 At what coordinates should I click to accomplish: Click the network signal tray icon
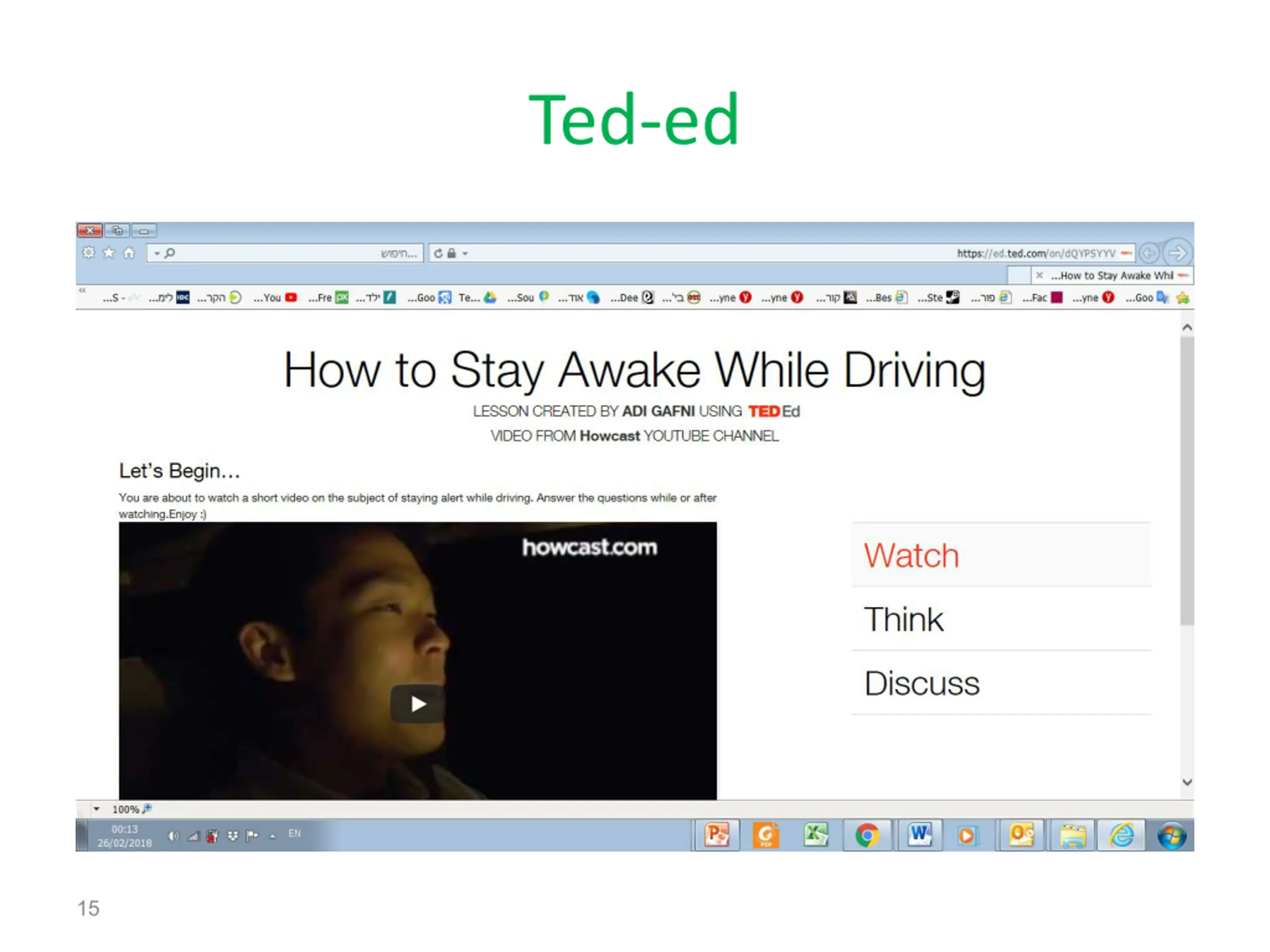pyautogui.click(x=193, y=836)
